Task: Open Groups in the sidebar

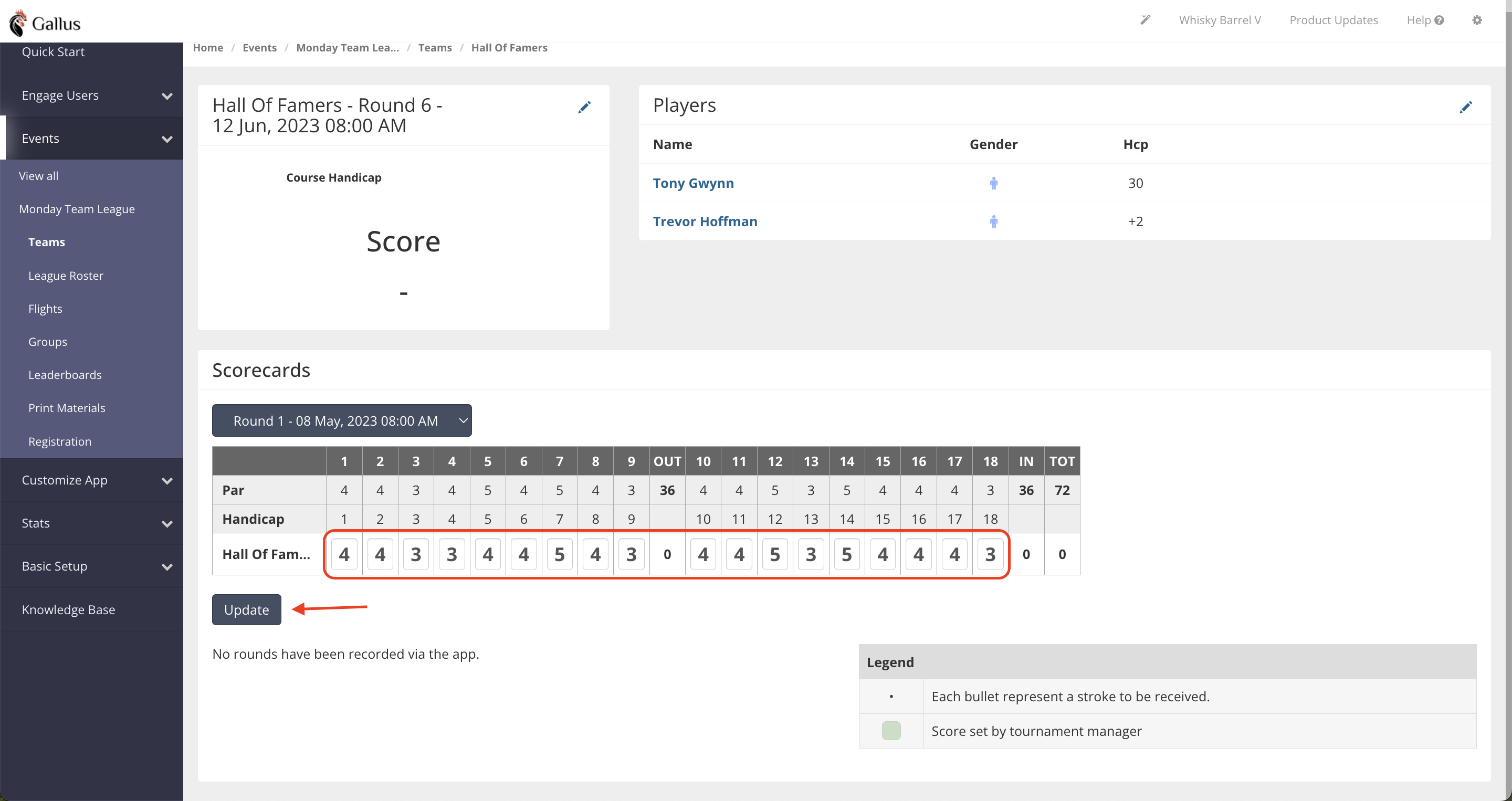Action: point(48,342)
